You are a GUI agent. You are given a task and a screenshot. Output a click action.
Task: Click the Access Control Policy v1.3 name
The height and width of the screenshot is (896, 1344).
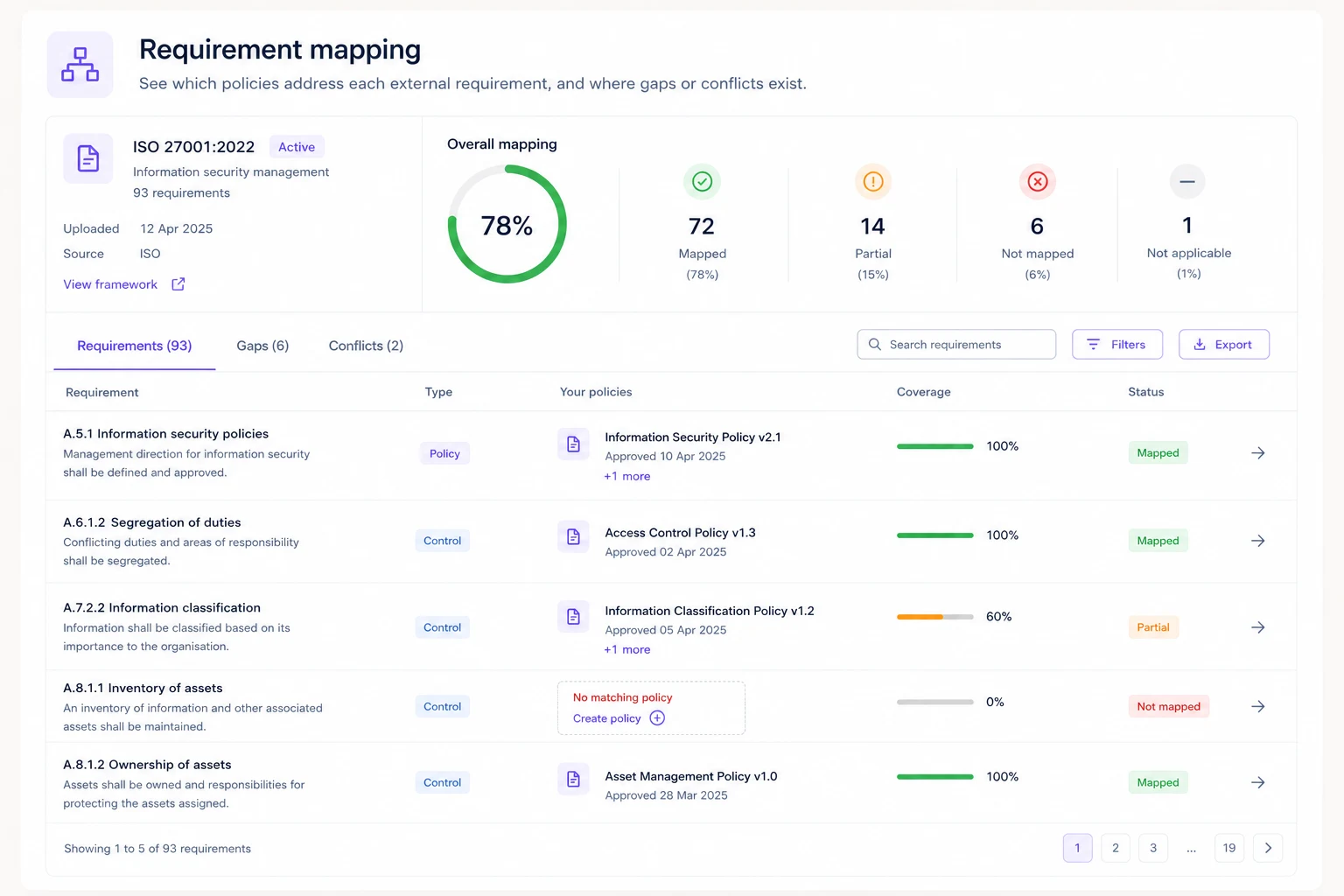[681, 533]
